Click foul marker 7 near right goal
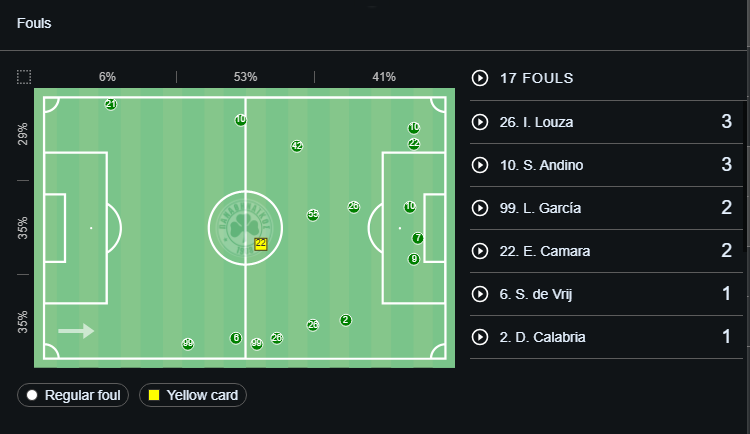The image size is (750, 434). 418,238
